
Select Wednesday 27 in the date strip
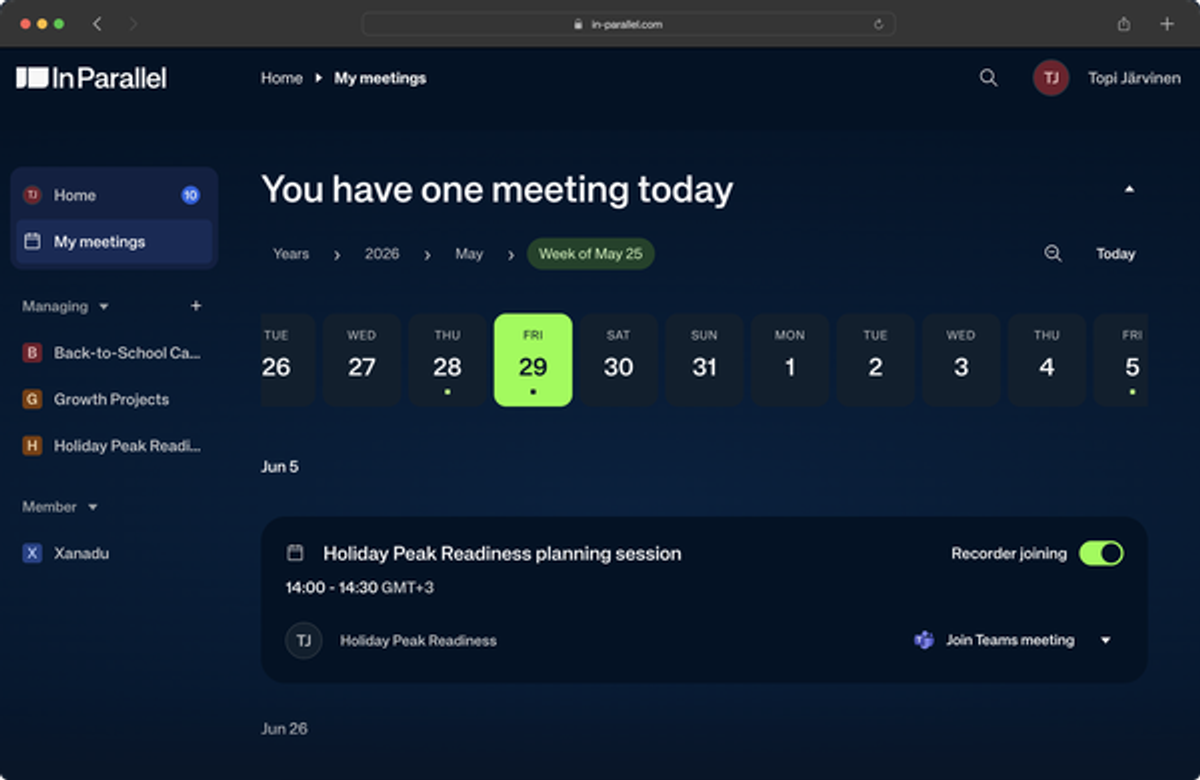click(x=362, y=360)
